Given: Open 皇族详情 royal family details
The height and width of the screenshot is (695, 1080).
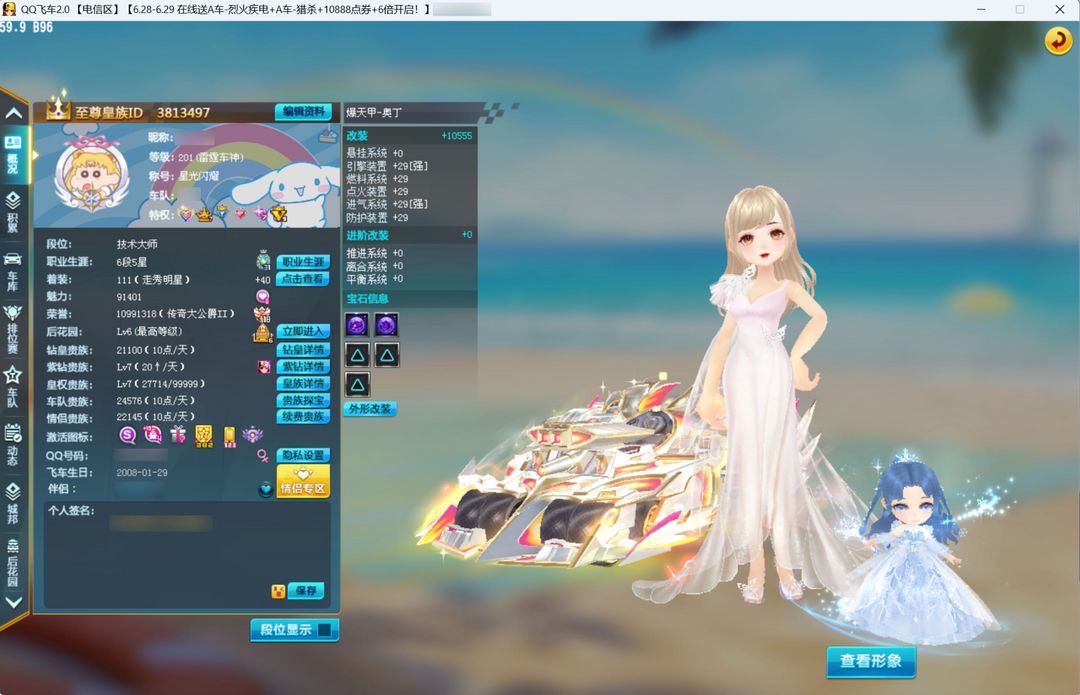Looking at the screenshot, I should pyautogui.click(x=303, y=384).
